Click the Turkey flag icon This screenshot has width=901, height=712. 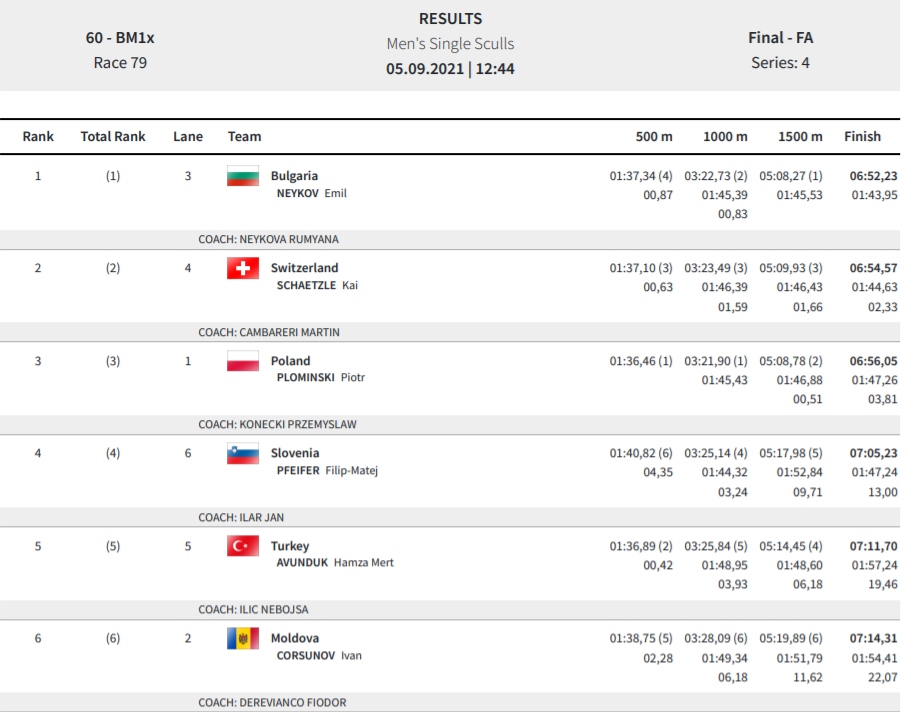point(242,546)
